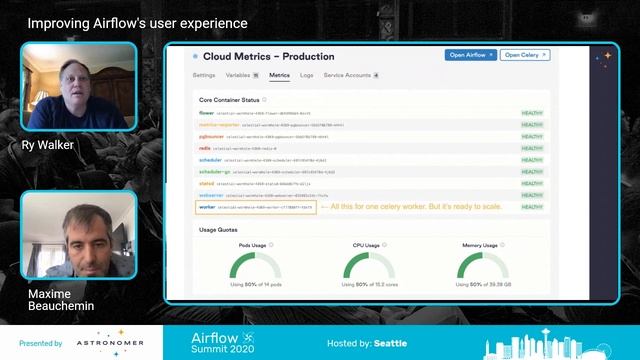Click the Cloud Metrics – Production heading
The height and width of the screenshot is (360, 640).
coord(269,56)
